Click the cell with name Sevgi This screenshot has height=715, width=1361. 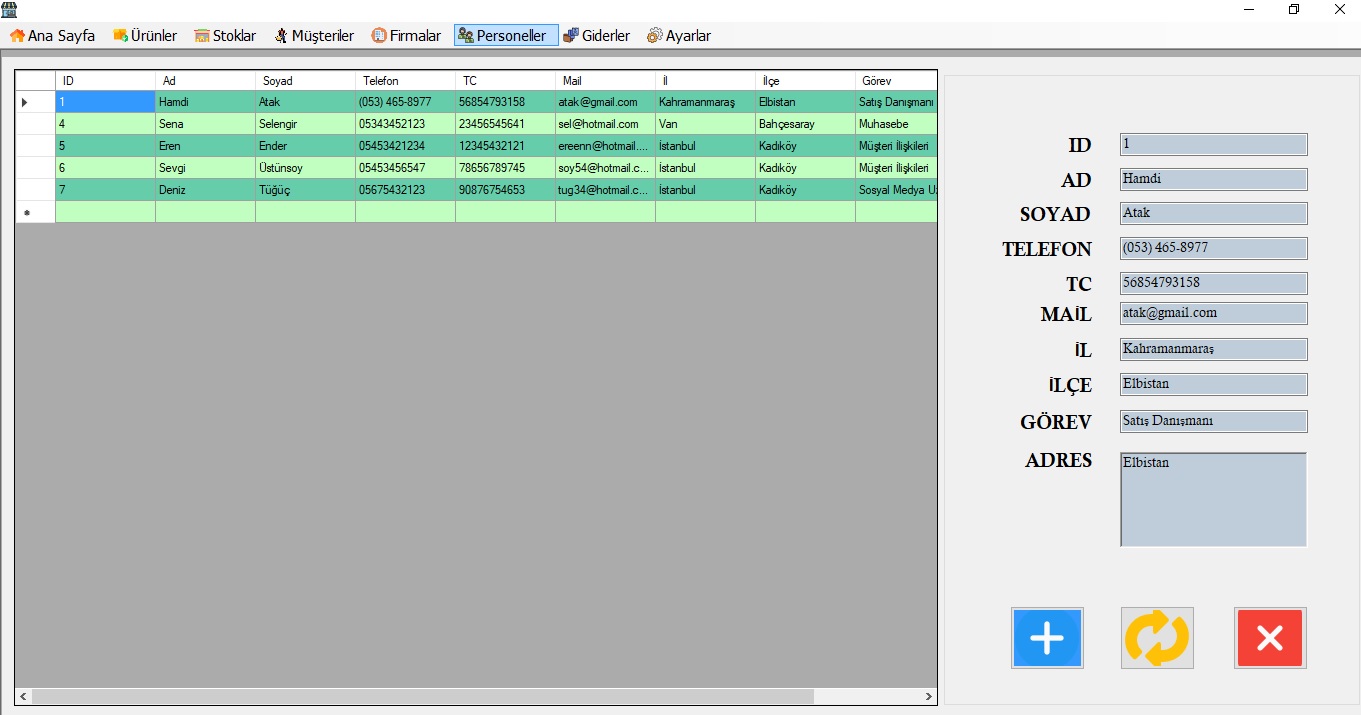(205, 168)
